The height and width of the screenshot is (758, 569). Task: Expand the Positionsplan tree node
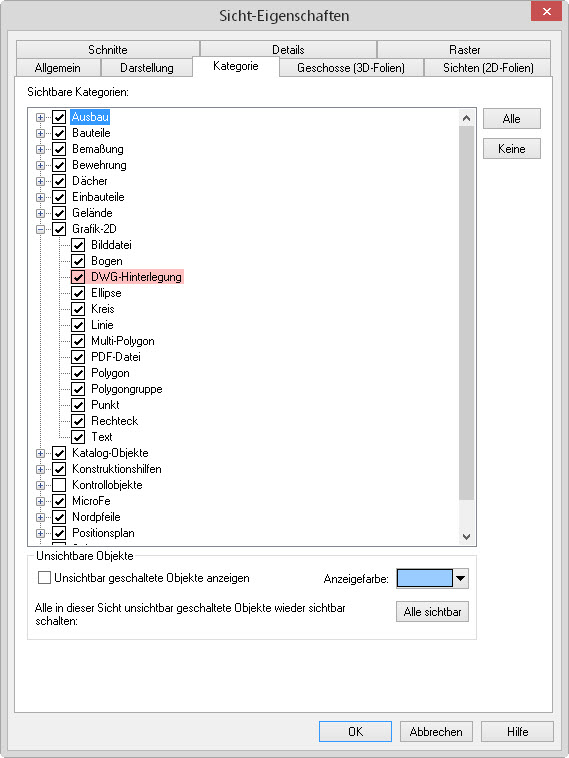[41, 533]
